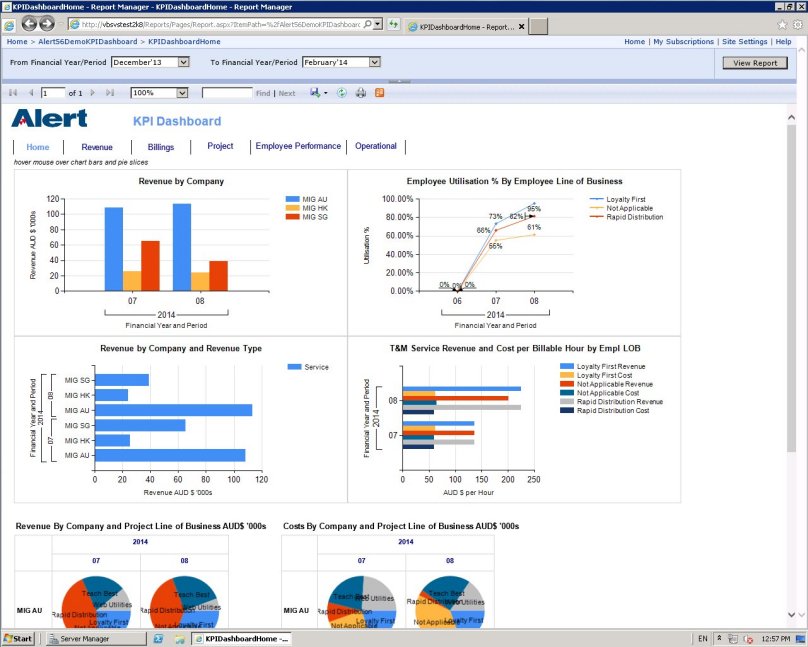The height and width of the screenshot is (647, 808).
Task: Click the Alert logo
Action: click(x=49, y=118)
